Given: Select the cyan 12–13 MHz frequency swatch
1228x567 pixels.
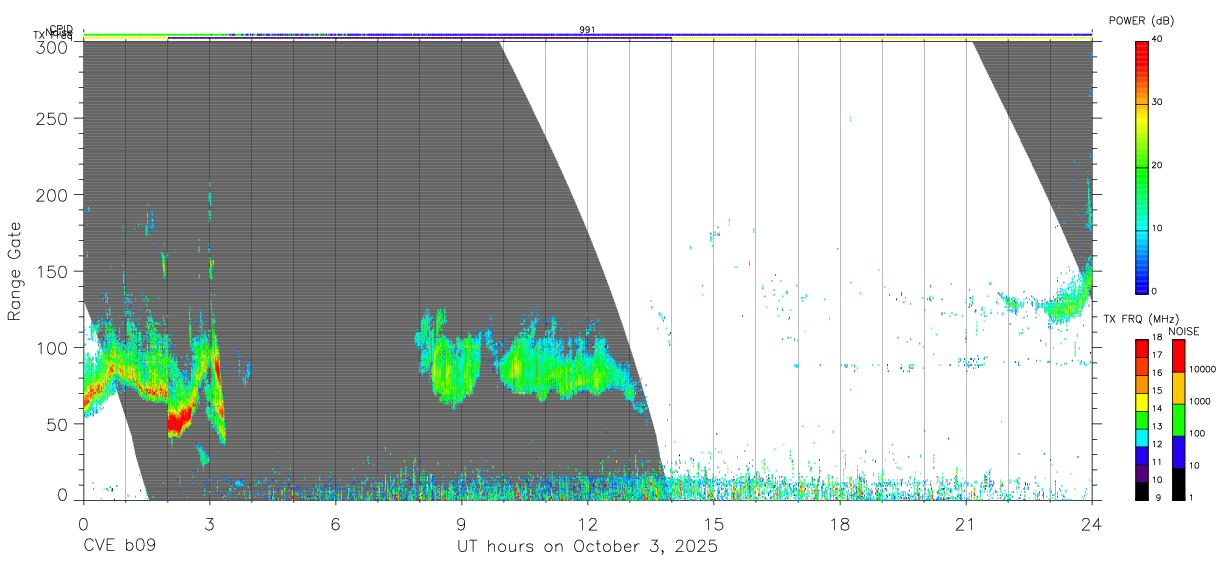Looking at the screenshot, I should [1141, 437].
